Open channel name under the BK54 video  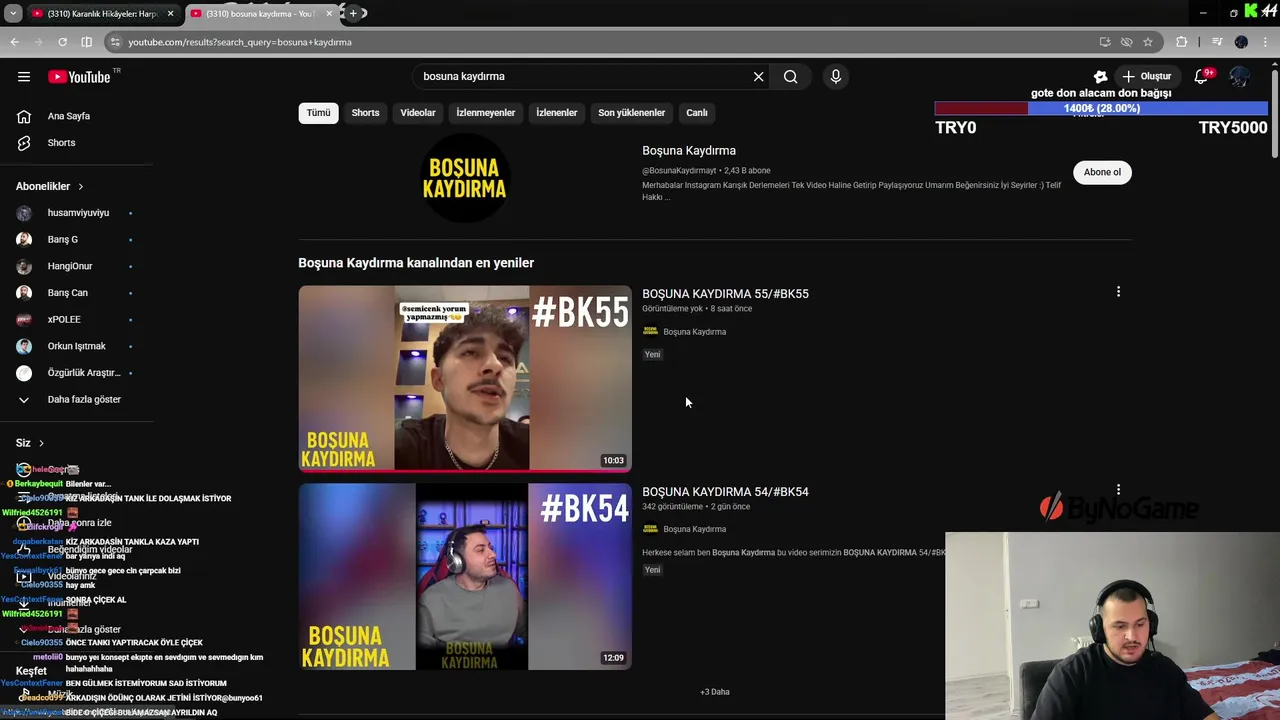pyautogui.click(x=694, y=529)
